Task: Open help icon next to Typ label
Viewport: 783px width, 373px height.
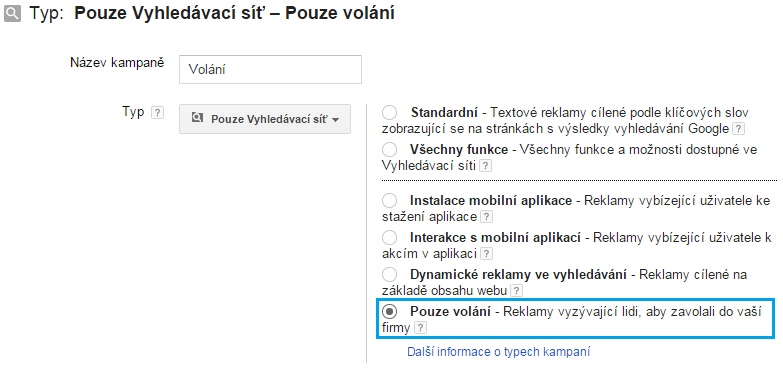Action: 157,112
